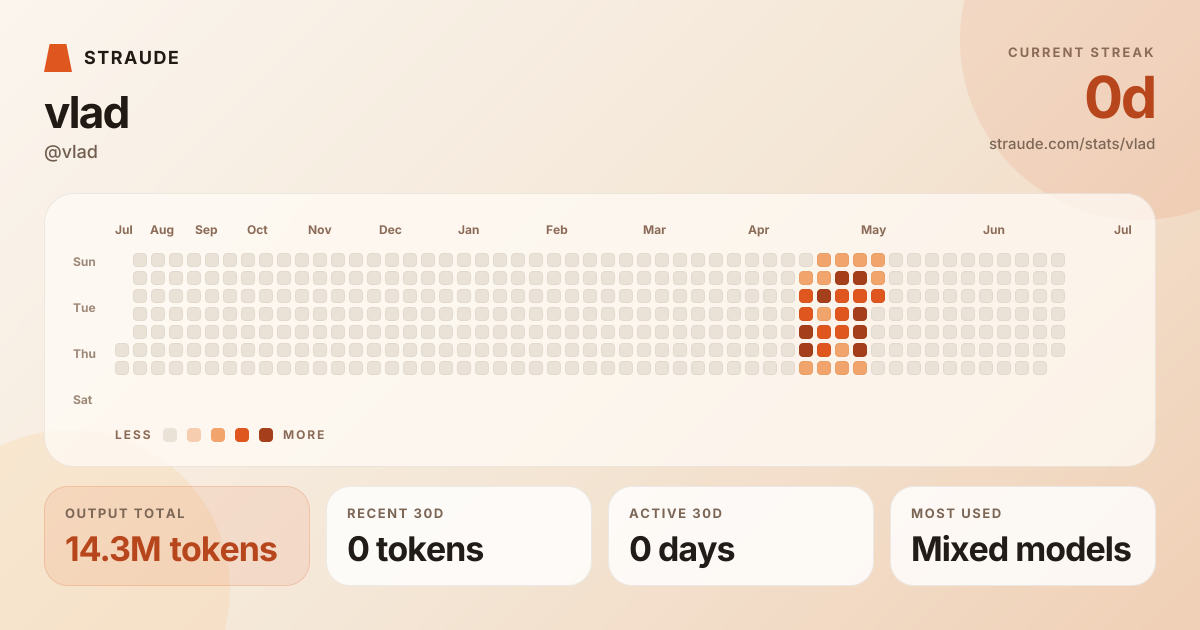Open the Output Total 14.3M tokens card

(x=177, y=536)
